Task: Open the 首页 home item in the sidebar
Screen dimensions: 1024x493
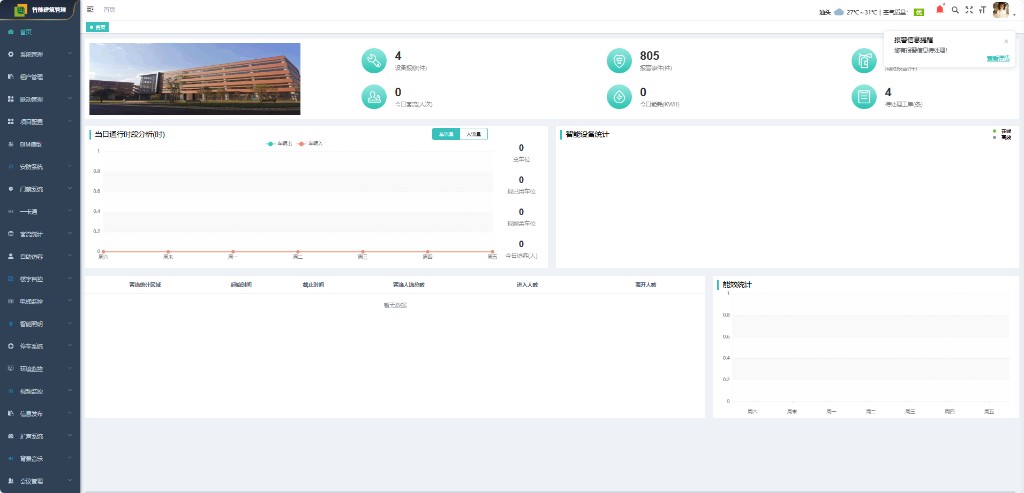Action: [x=40, y=31]
